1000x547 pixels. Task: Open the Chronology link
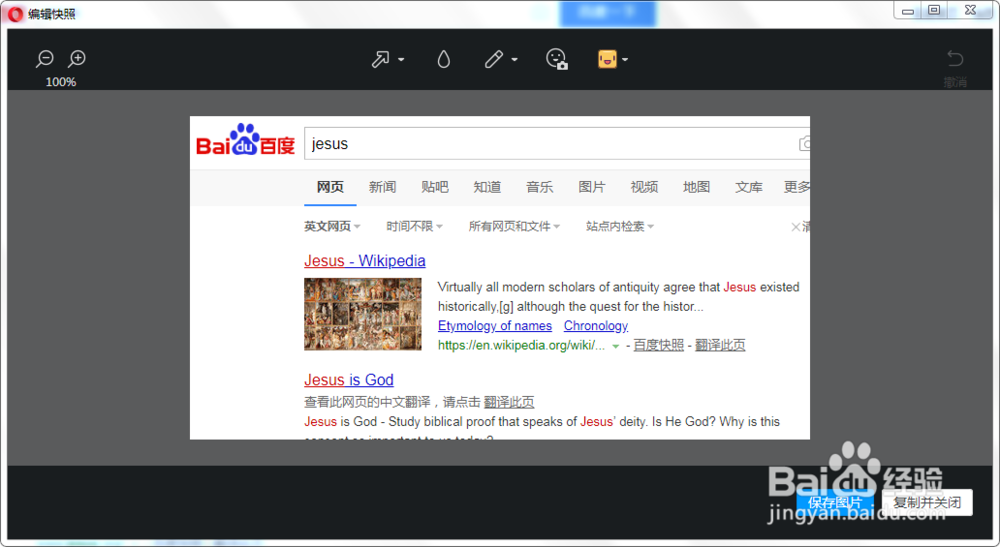(x=596, y=326)
